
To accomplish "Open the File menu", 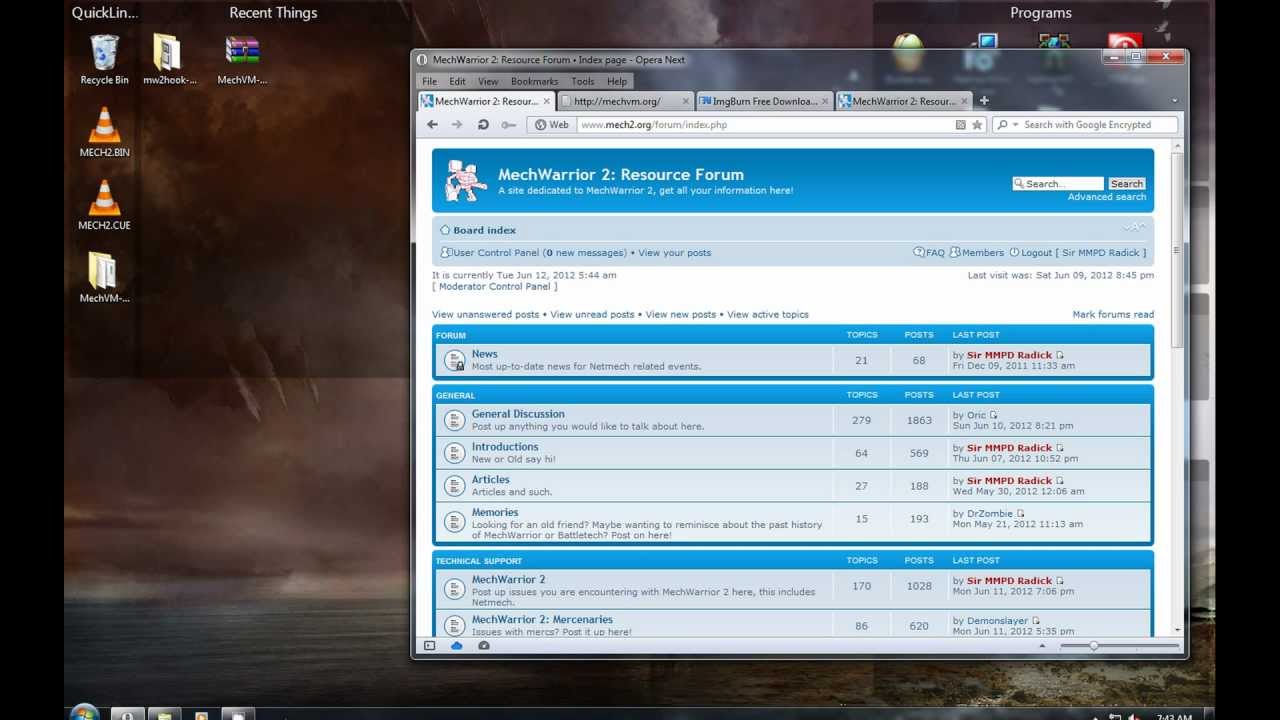I will (x=429, y=81).
